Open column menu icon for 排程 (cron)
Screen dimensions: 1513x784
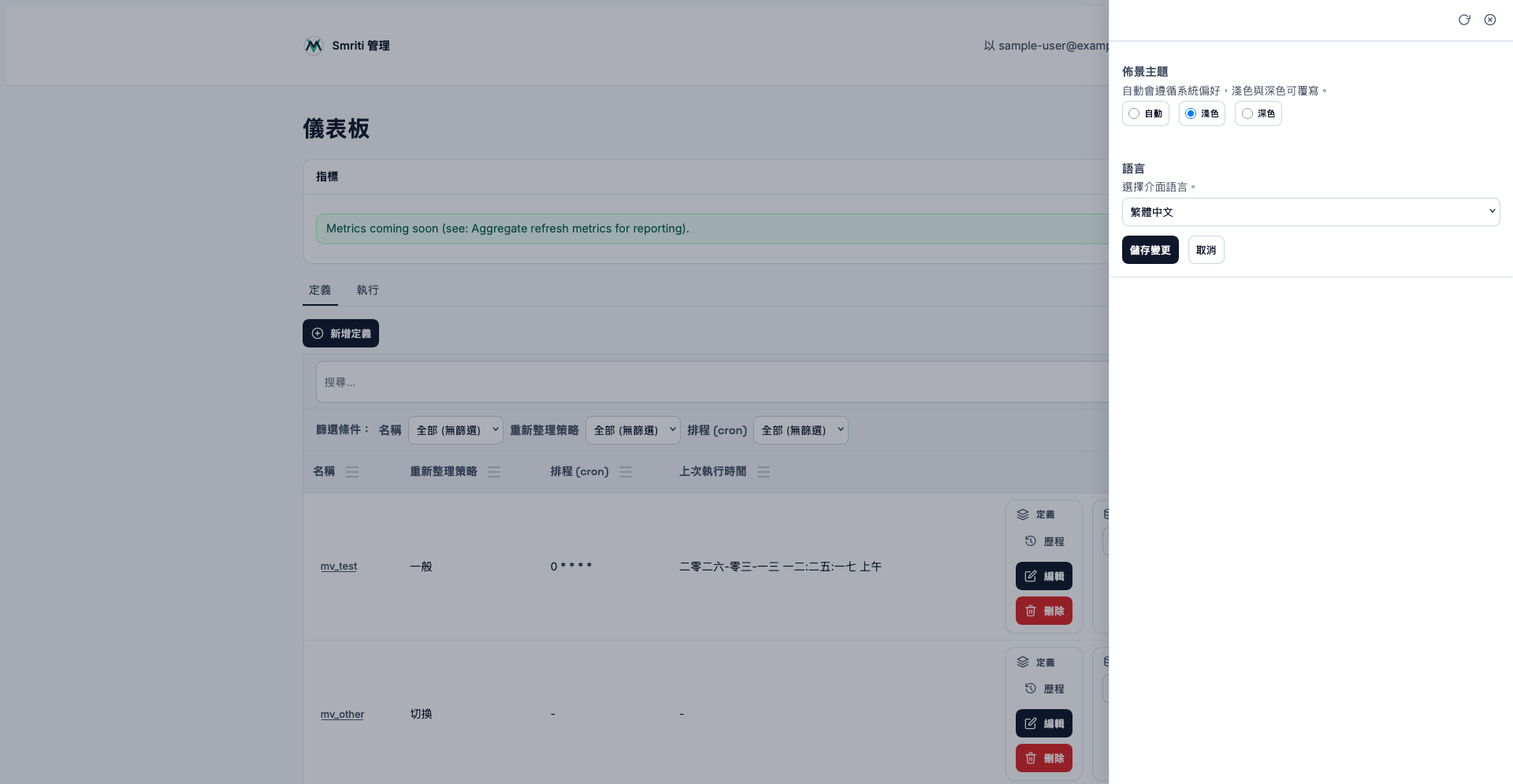click(626, 472)
